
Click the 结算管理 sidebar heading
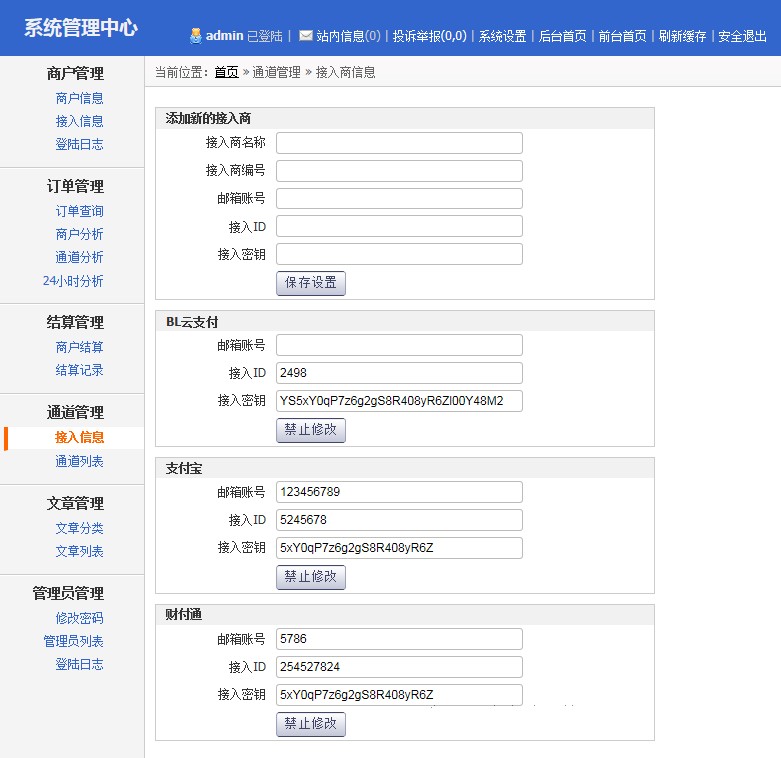75,322
